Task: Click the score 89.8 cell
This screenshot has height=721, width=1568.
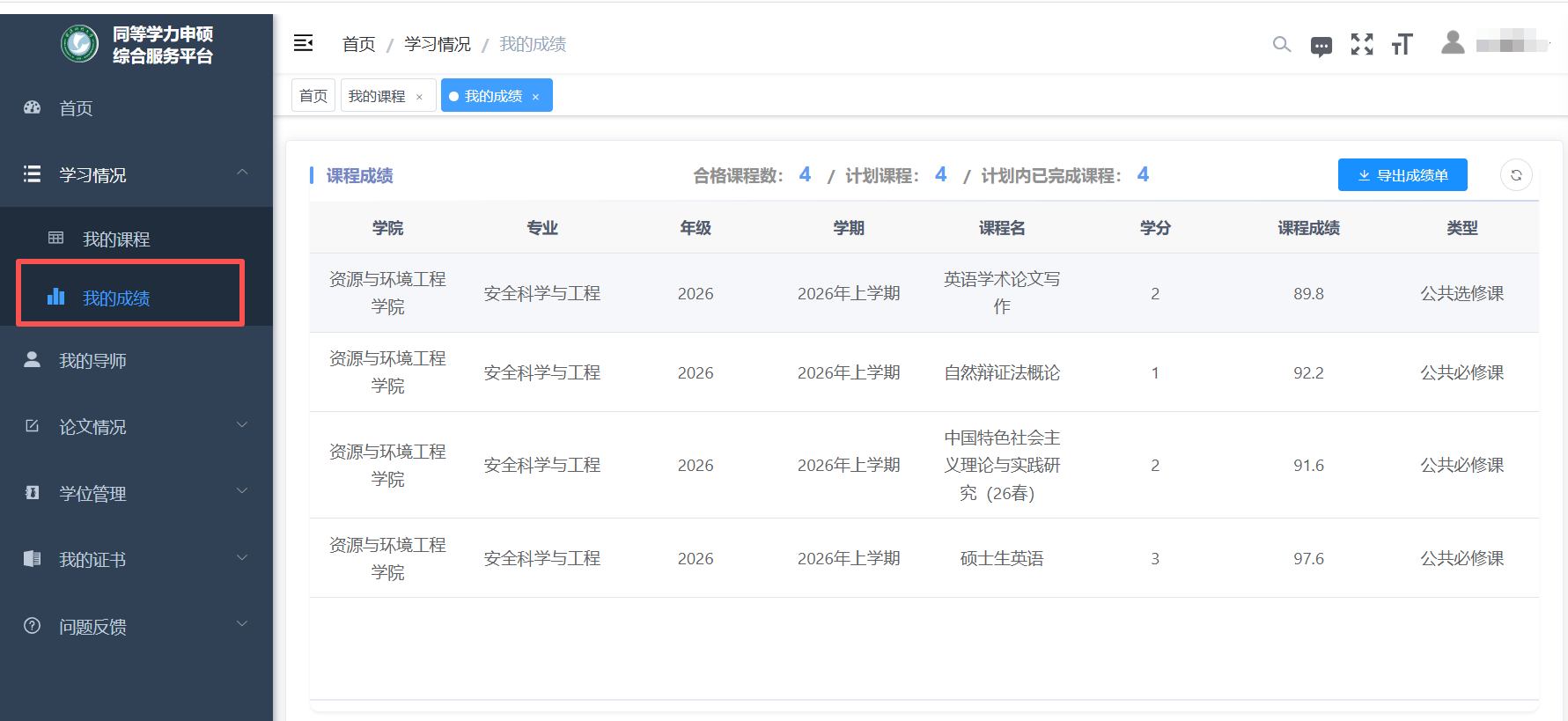Action: [x=1308, y=294]
